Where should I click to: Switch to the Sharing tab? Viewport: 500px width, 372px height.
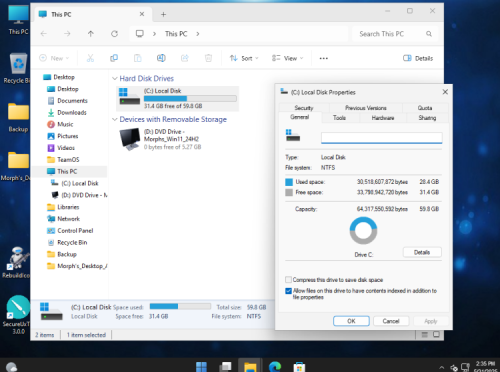click(427, 118)
